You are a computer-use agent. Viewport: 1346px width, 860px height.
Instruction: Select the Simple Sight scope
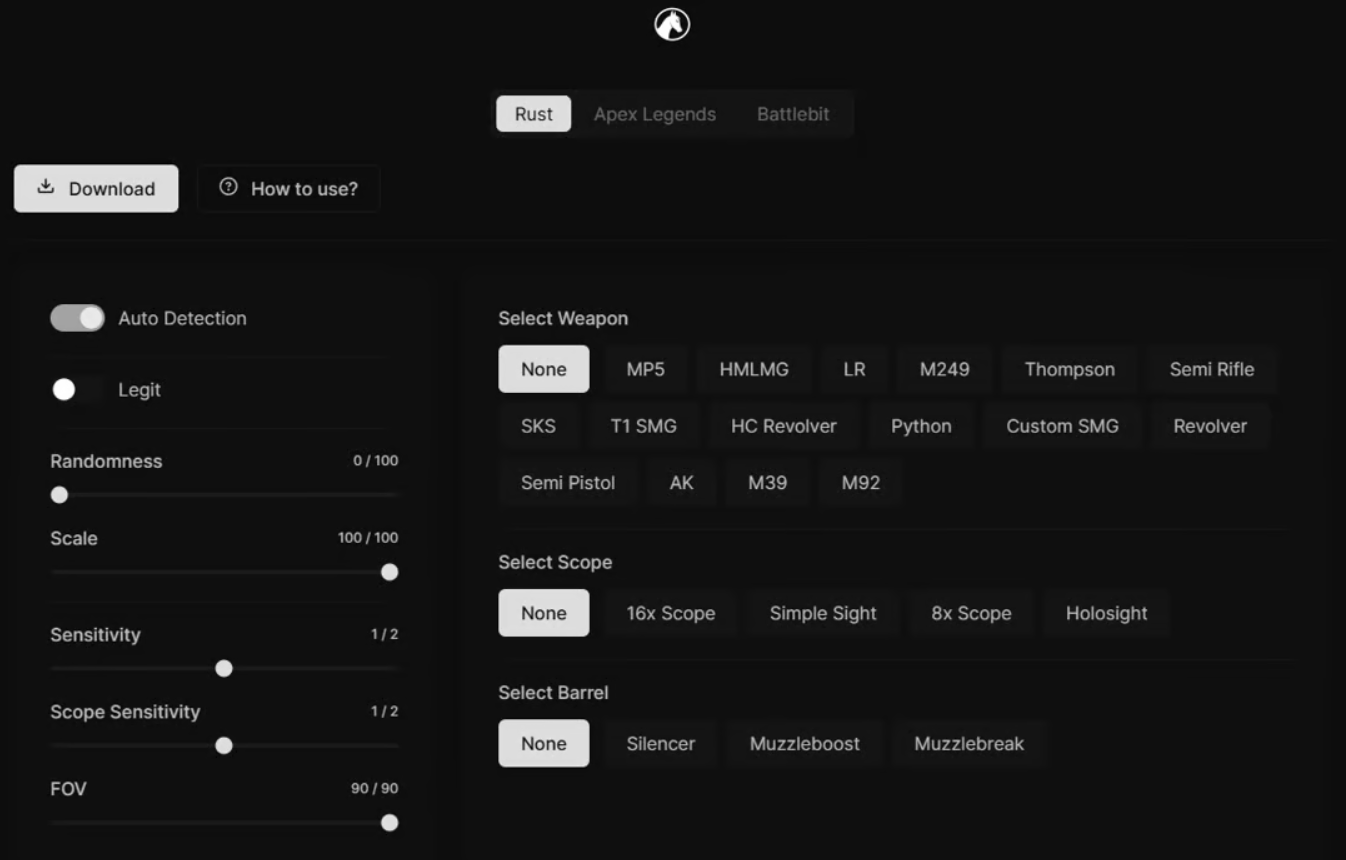[x=823, y=613]
